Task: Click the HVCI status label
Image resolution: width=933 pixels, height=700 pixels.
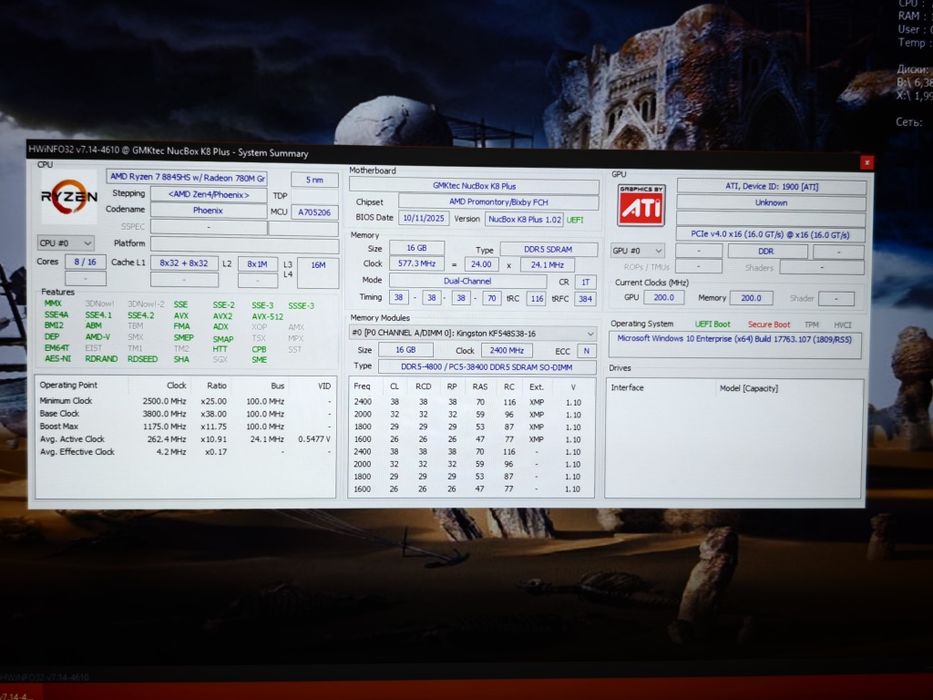Action: pyautogui.click(x=843, y=325)
